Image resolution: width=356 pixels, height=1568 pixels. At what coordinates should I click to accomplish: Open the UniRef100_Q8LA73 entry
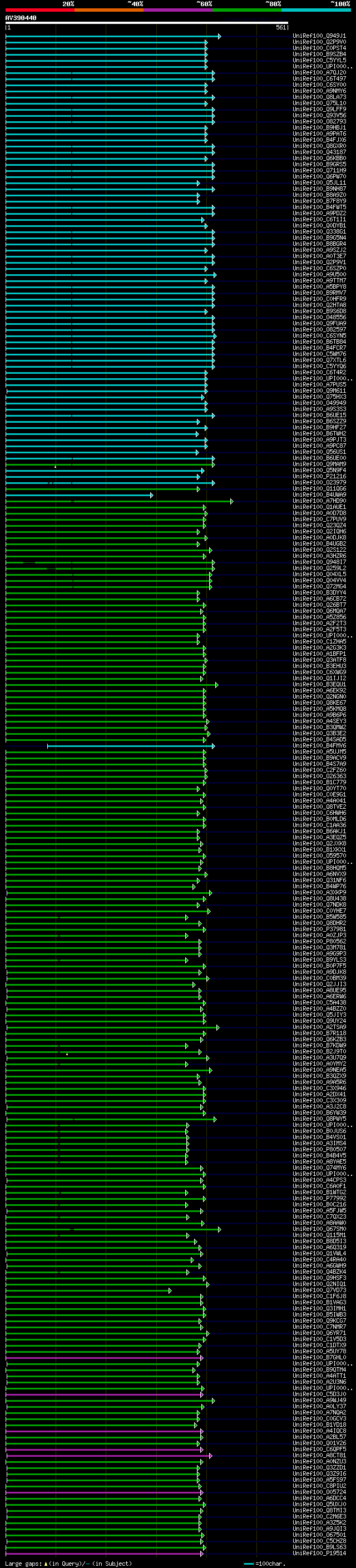[319, 97]
